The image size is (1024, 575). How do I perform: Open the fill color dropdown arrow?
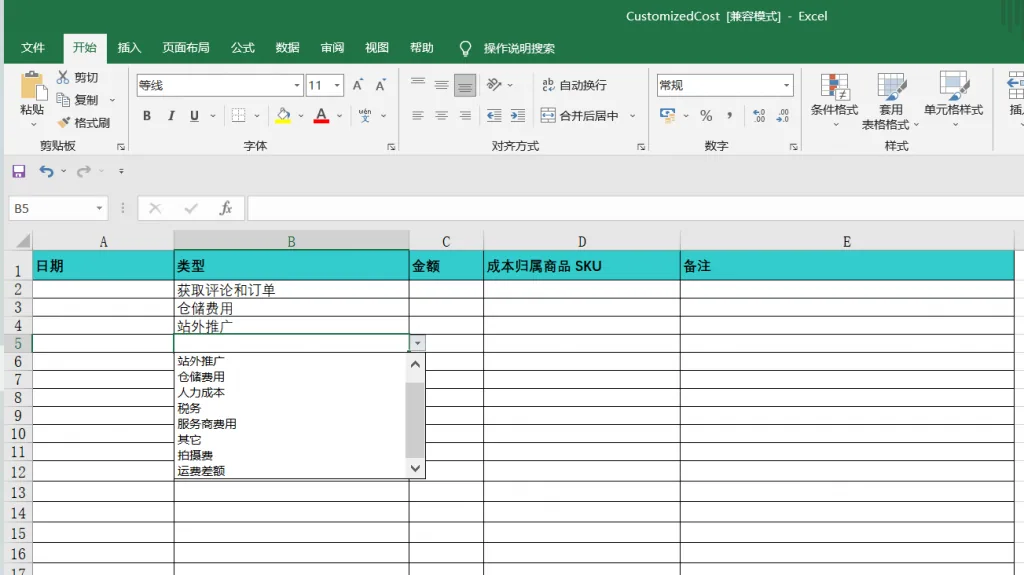click(301, 116)
